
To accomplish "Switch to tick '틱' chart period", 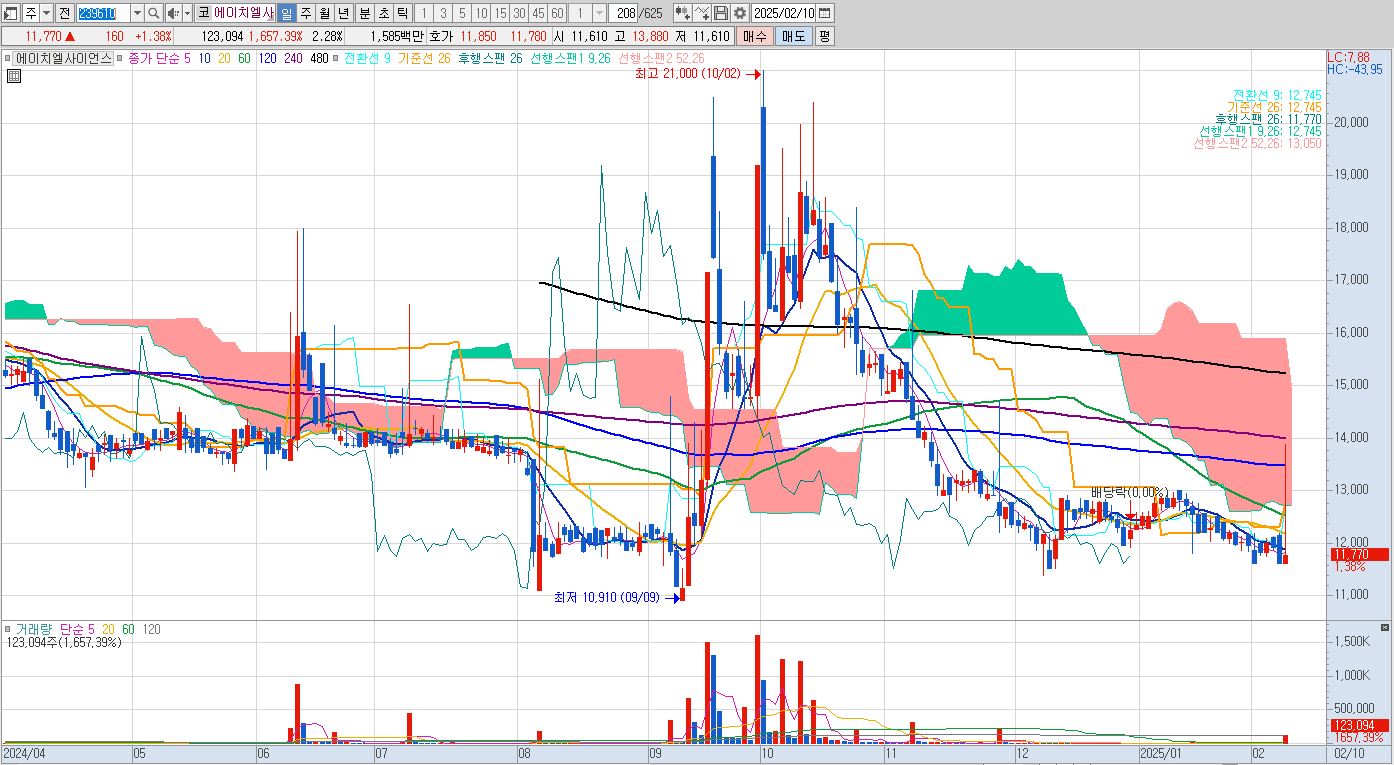I will point(401,13).
